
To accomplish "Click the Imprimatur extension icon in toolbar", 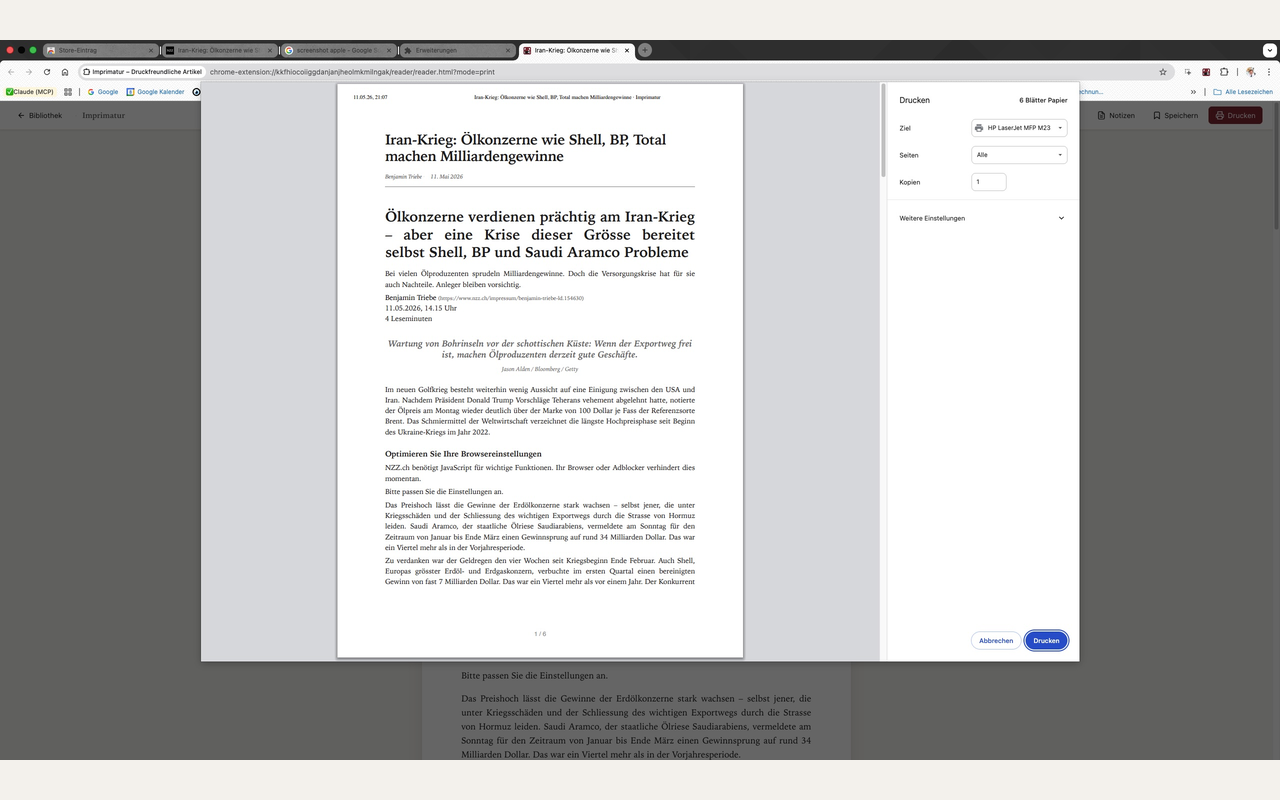I will click(1206, 72).
